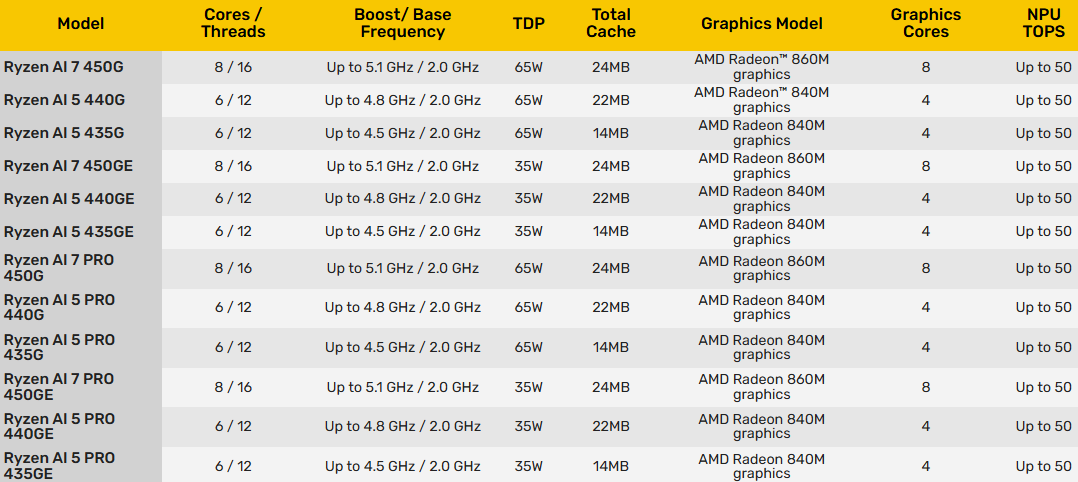This screenshot has width=1078, height=482.
Task: Click the Cores / Threads column header
Action: click(233, 23)
